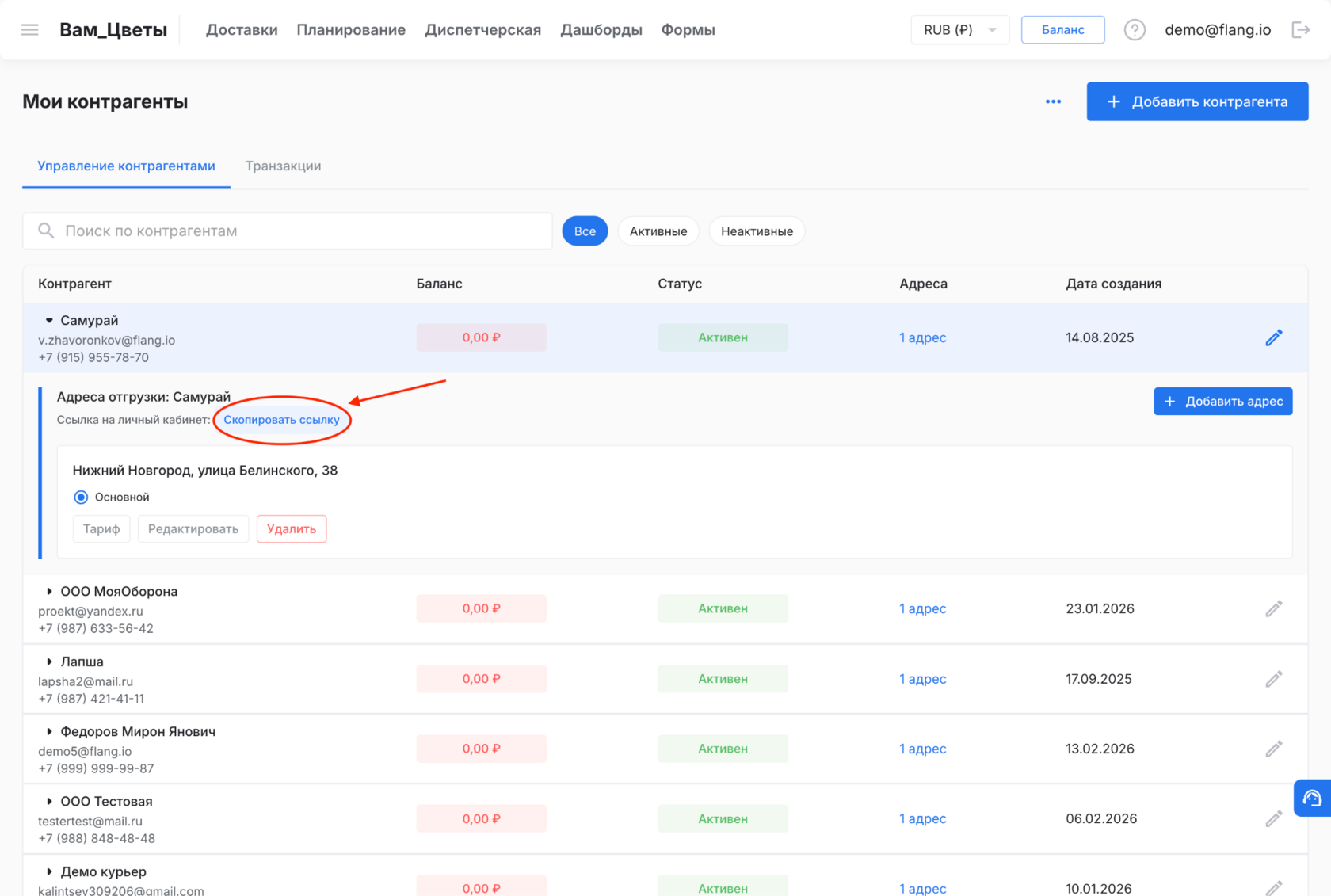Click the logout icon
This screenshot has width=1331, height=896.
point(1301,30)
